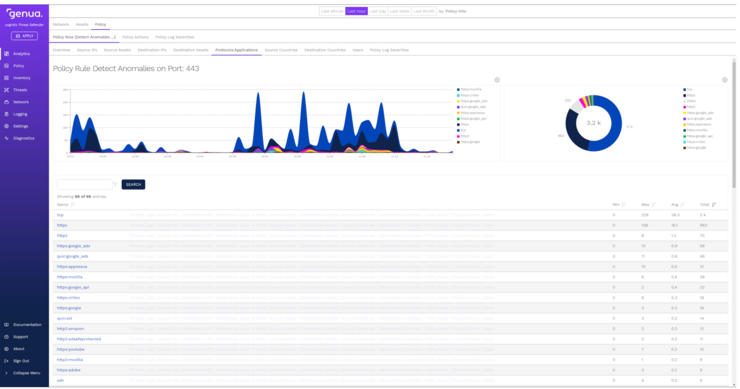Select Last Week time range
Image resolution: width=740 pixels, height=389 pixels.
[399, 11]
